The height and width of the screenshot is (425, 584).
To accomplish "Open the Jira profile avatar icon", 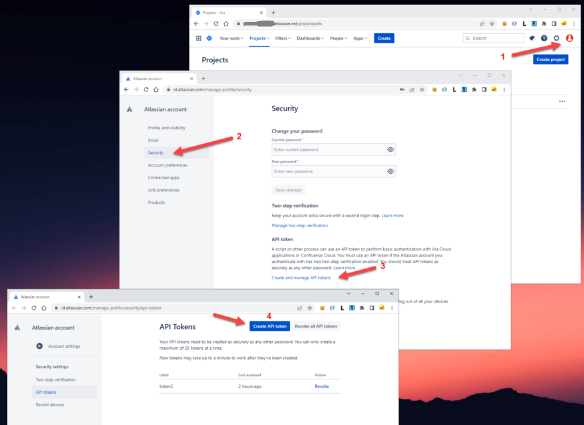I will [569, 38].
